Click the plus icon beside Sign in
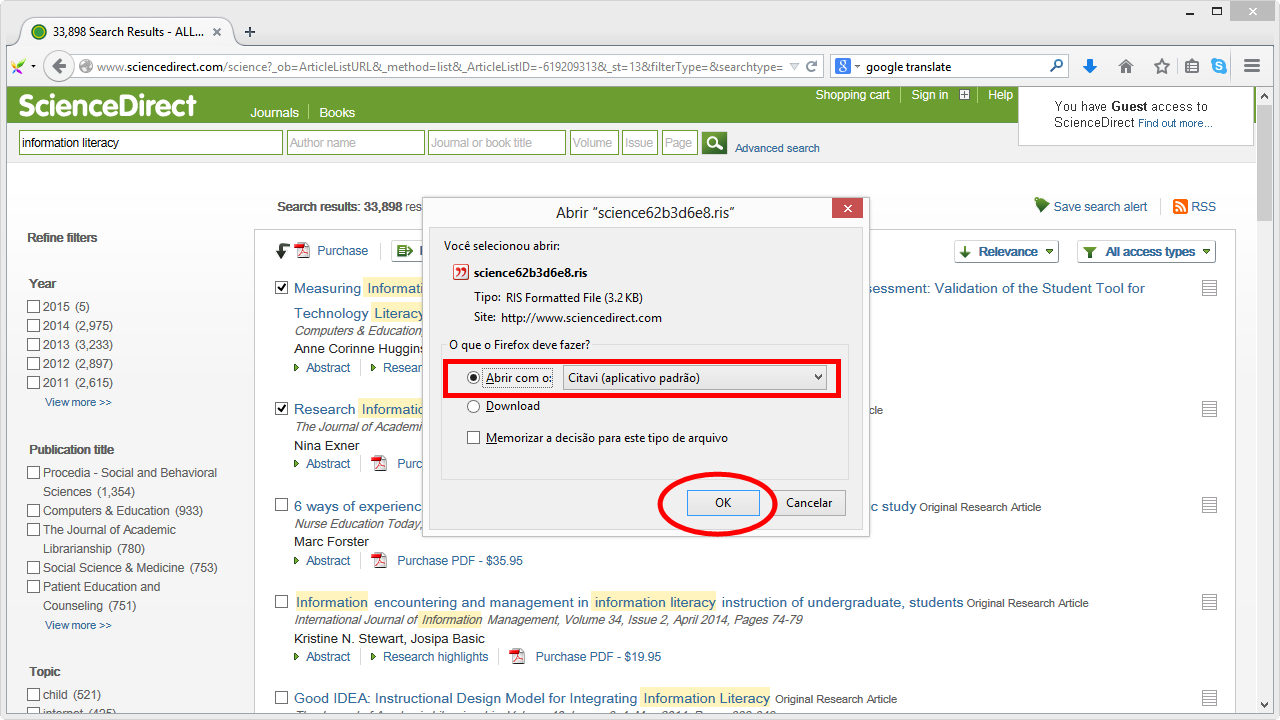Screen dimensions: 1280x720 [x=964, y=95]
